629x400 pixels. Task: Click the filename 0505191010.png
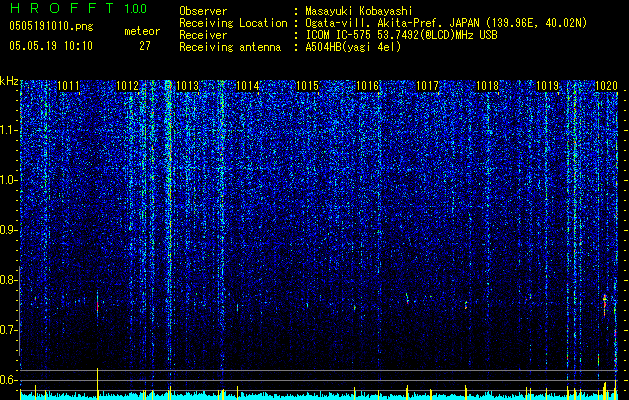[x=51, y=26]
